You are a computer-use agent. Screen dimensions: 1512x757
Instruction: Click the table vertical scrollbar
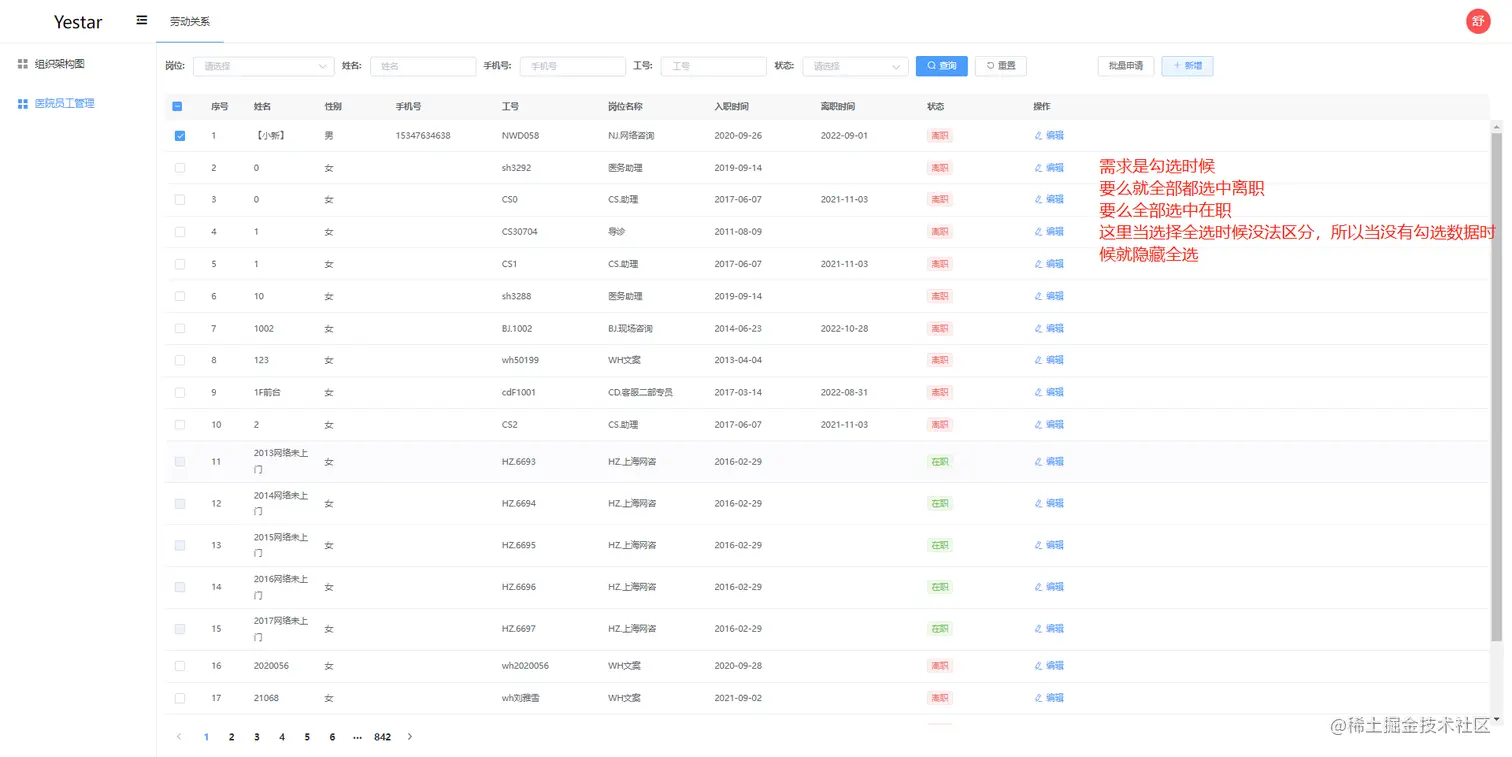click(x=1497, y=386)
